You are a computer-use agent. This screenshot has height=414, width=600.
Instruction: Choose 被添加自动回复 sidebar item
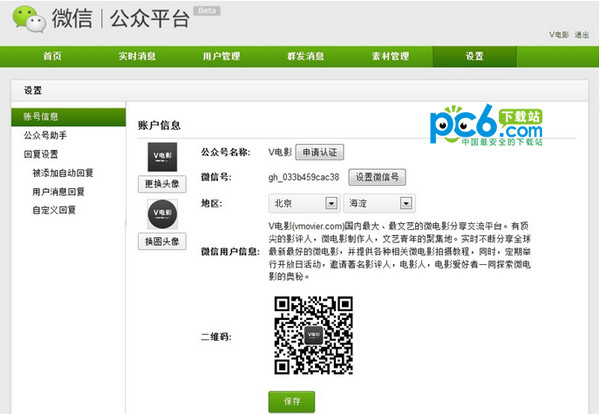[63, 173]
